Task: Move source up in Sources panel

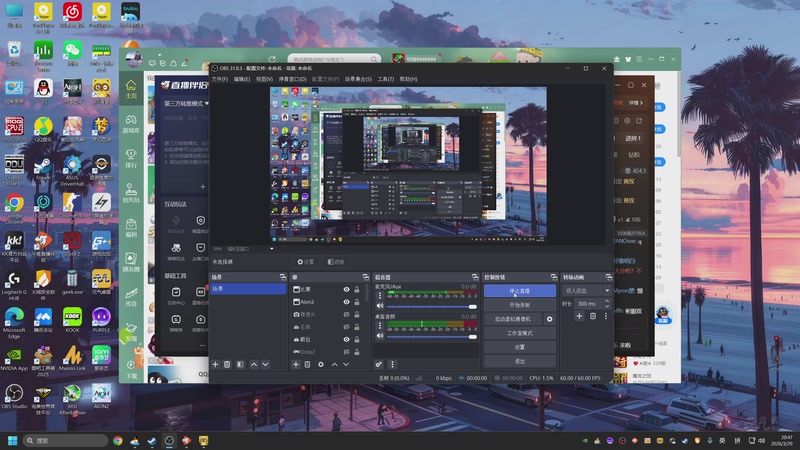Action: tap(334, 364)
